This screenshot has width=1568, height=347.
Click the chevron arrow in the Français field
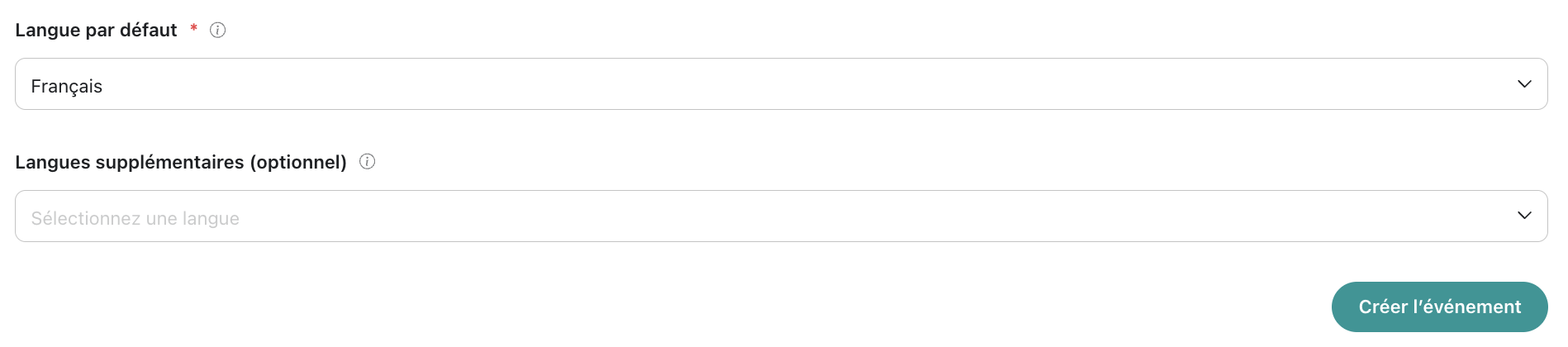1524,84
